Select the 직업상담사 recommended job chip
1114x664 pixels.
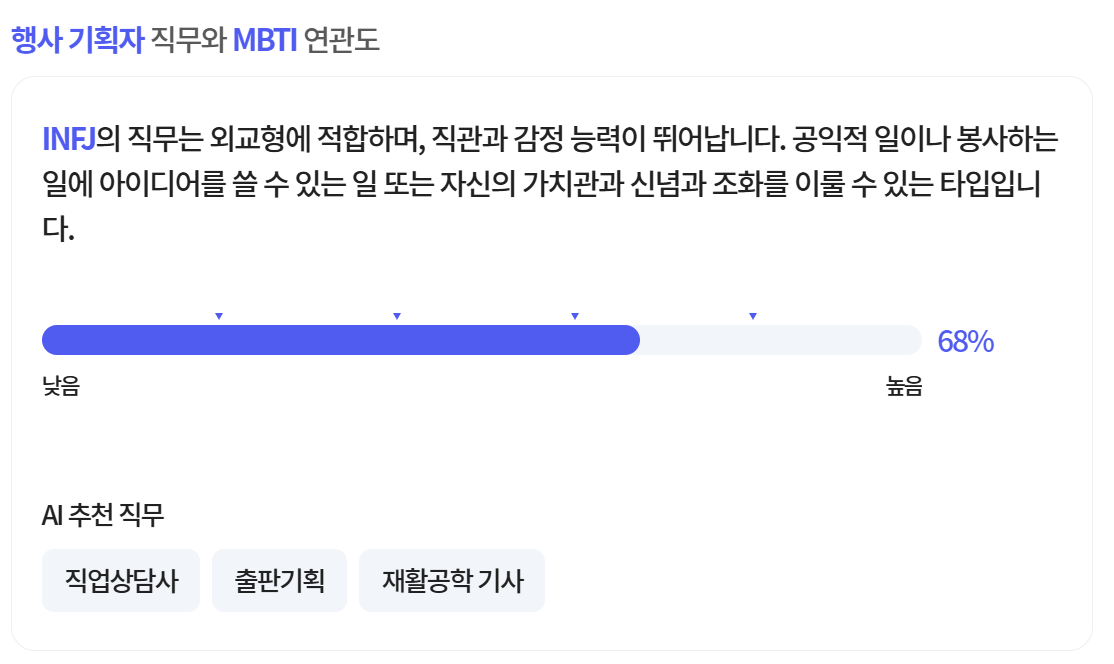[x=121, y=580]
